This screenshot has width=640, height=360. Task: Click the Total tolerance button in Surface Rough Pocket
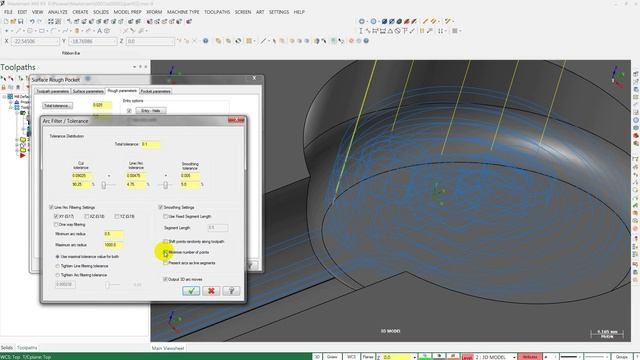point(58,106)
